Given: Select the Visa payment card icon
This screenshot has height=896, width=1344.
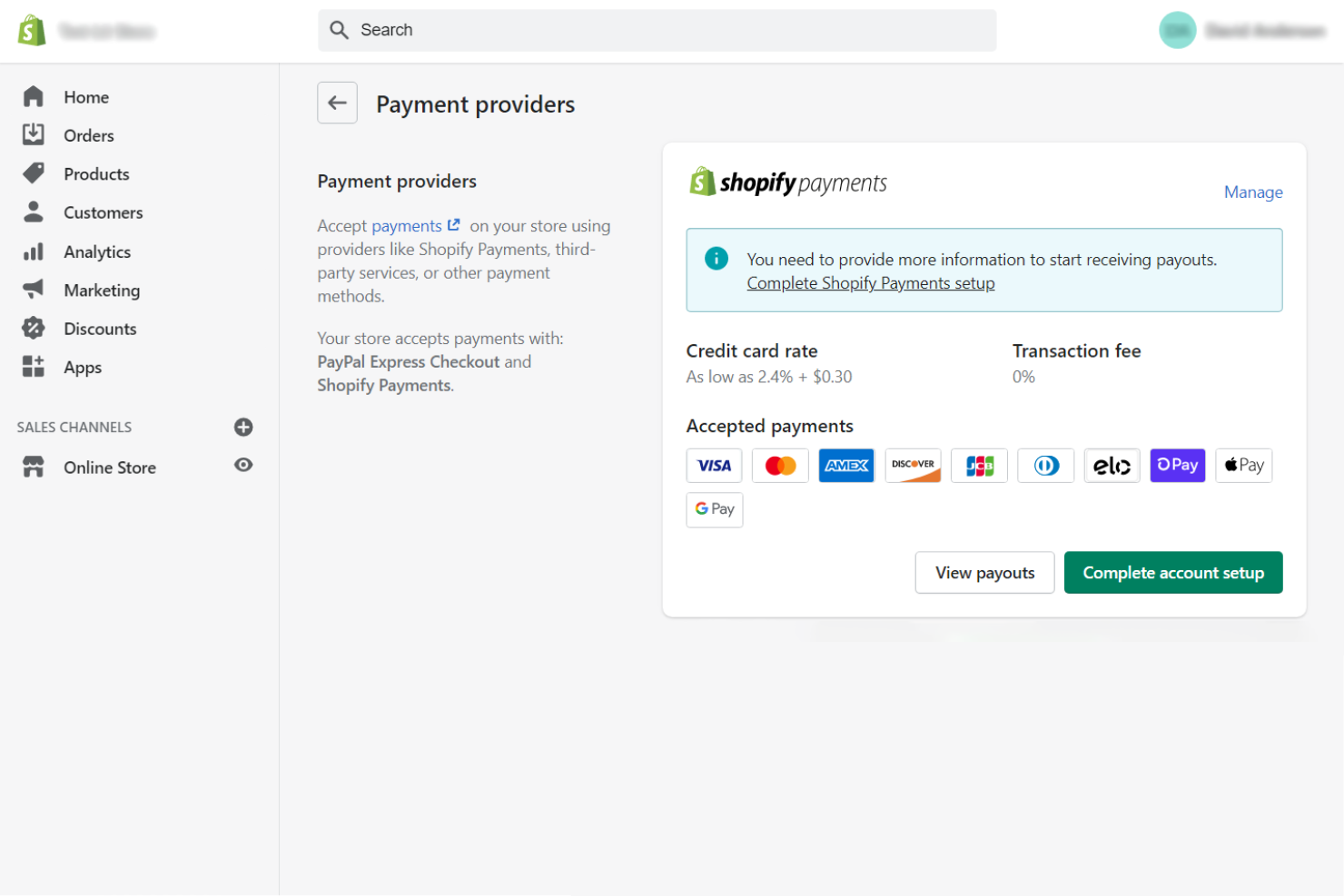Looking at the screenshot, I should tap(714, 465).
